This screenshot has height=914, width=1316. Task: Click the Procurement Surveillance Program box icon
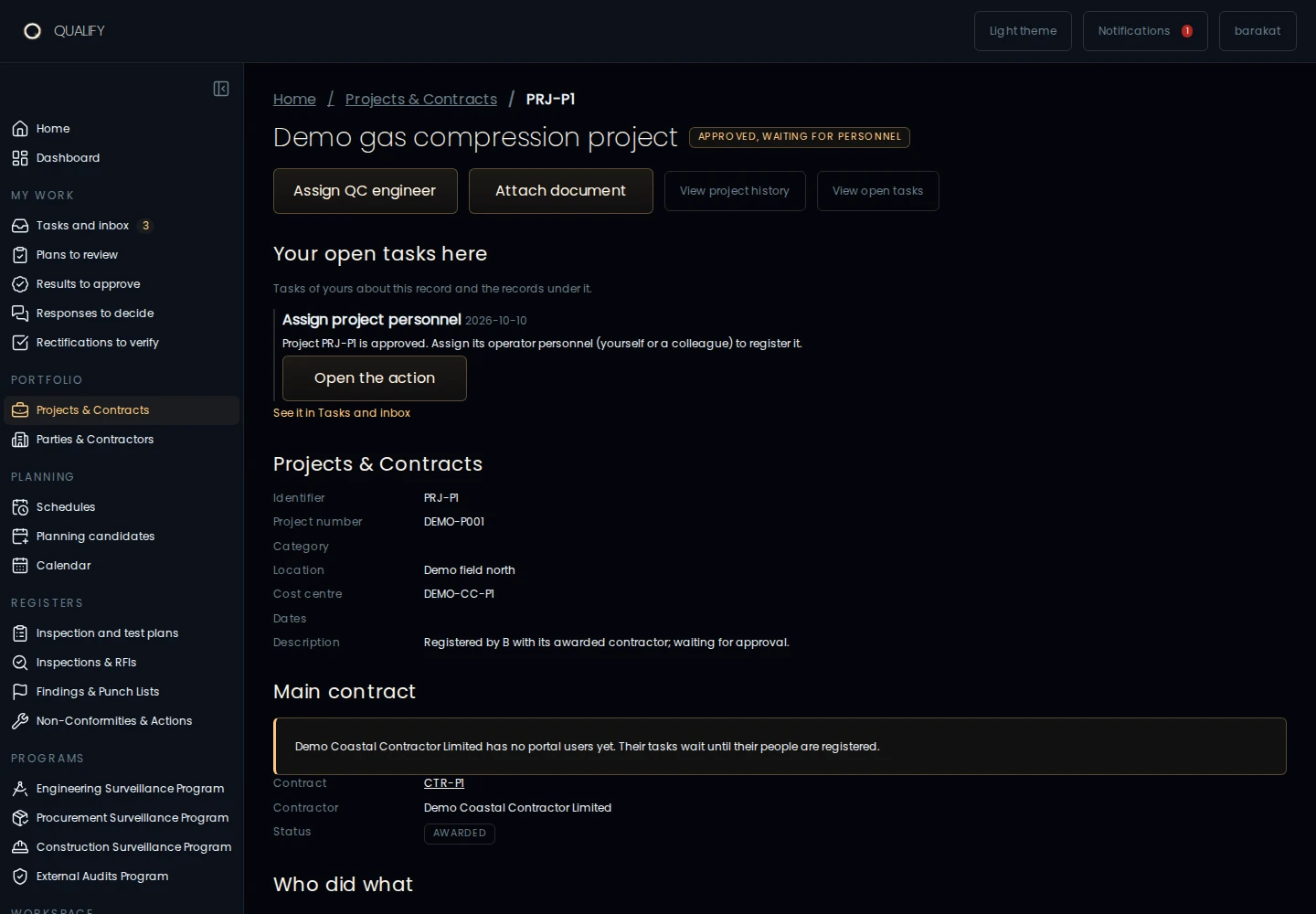[x=20, y=818]
